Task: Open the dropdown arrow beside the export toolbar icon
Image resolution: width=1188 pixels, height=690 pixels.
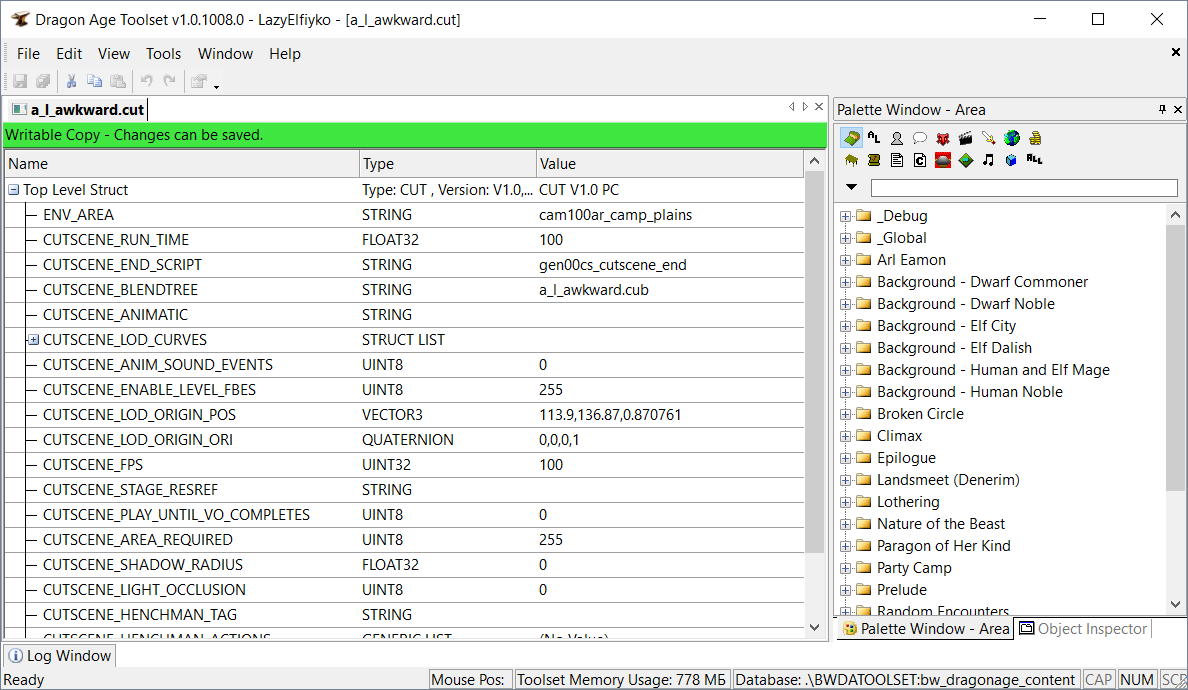Action: point(217,86)
